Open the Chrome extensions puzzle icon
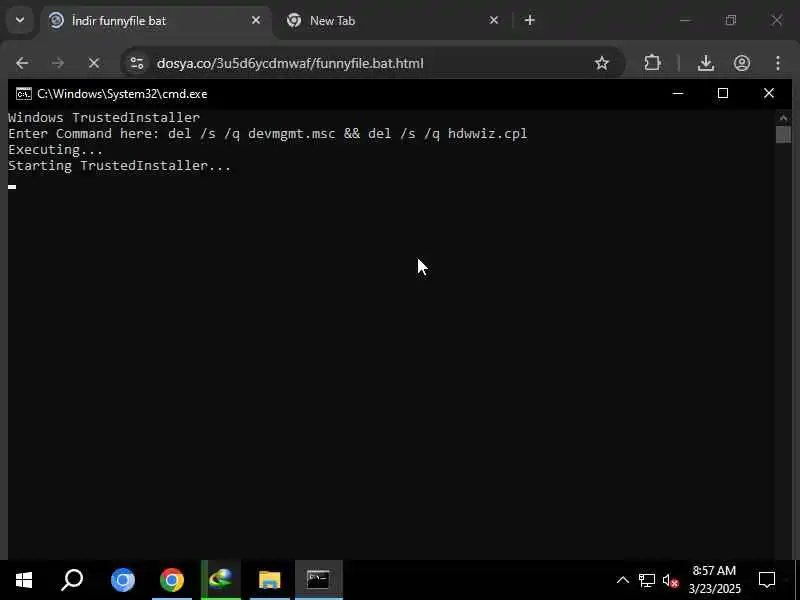Image resolution: width=800 pixels, height=600 pixels. tap(652, 63)
